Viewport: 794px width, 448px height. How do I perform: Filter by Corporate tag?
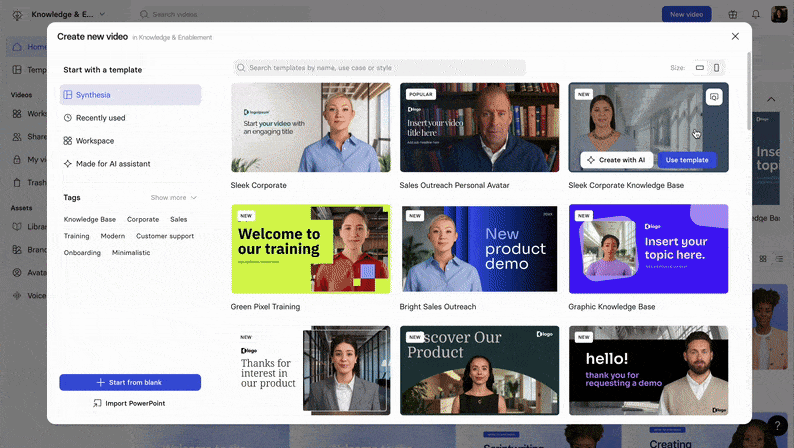[x=143, y=219]
